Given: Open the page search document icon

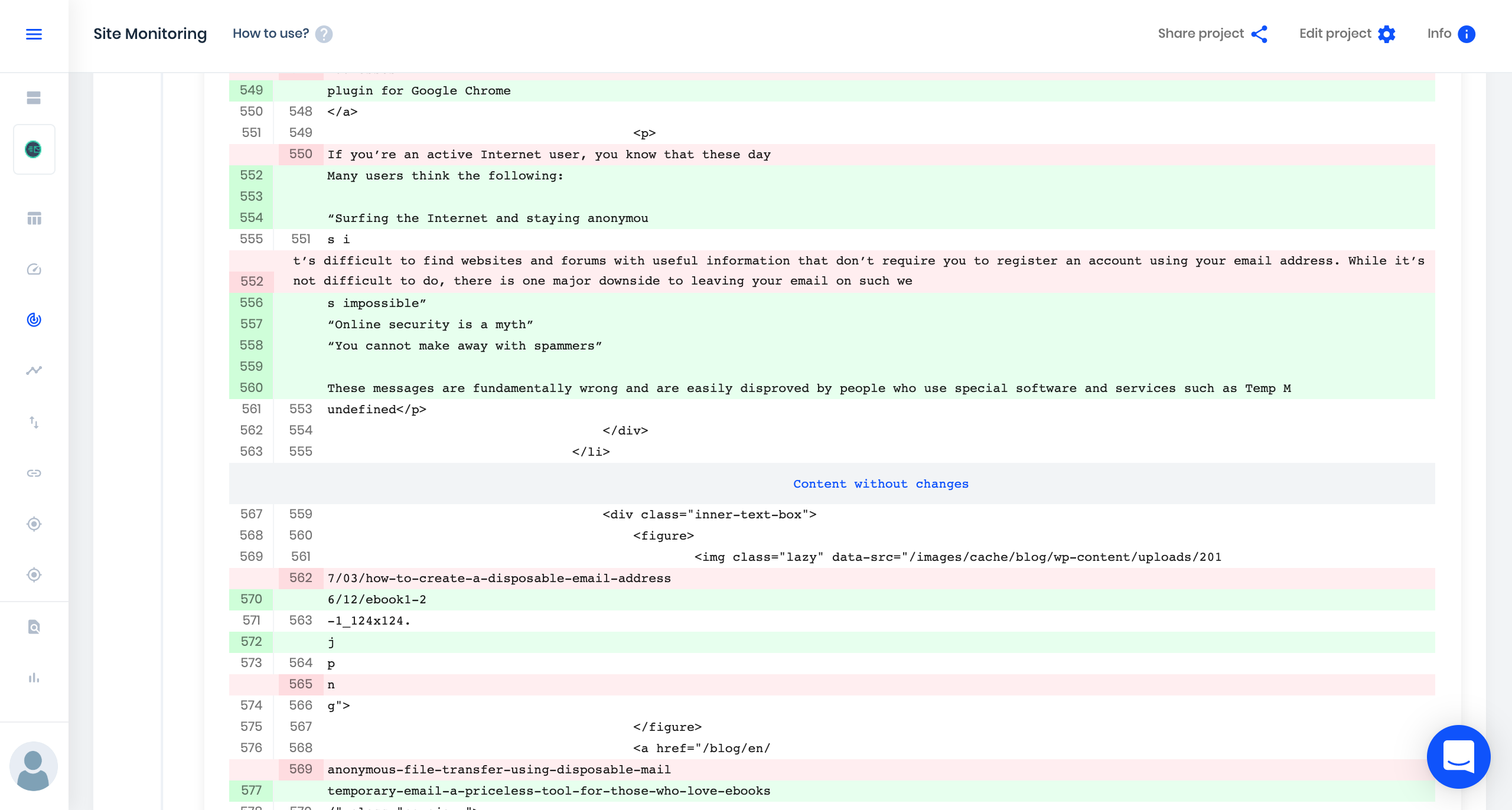Looking at the screenshot, I should pos(34,627).
